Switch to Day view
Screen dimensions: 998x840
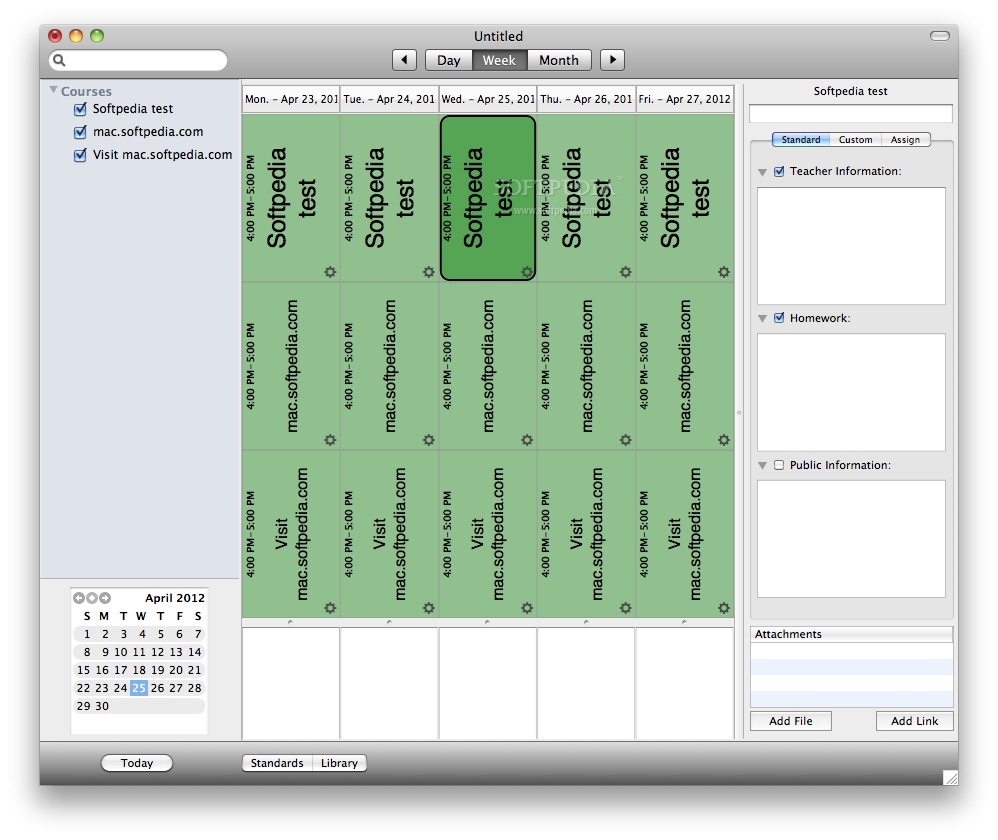[x=449, y=60]
